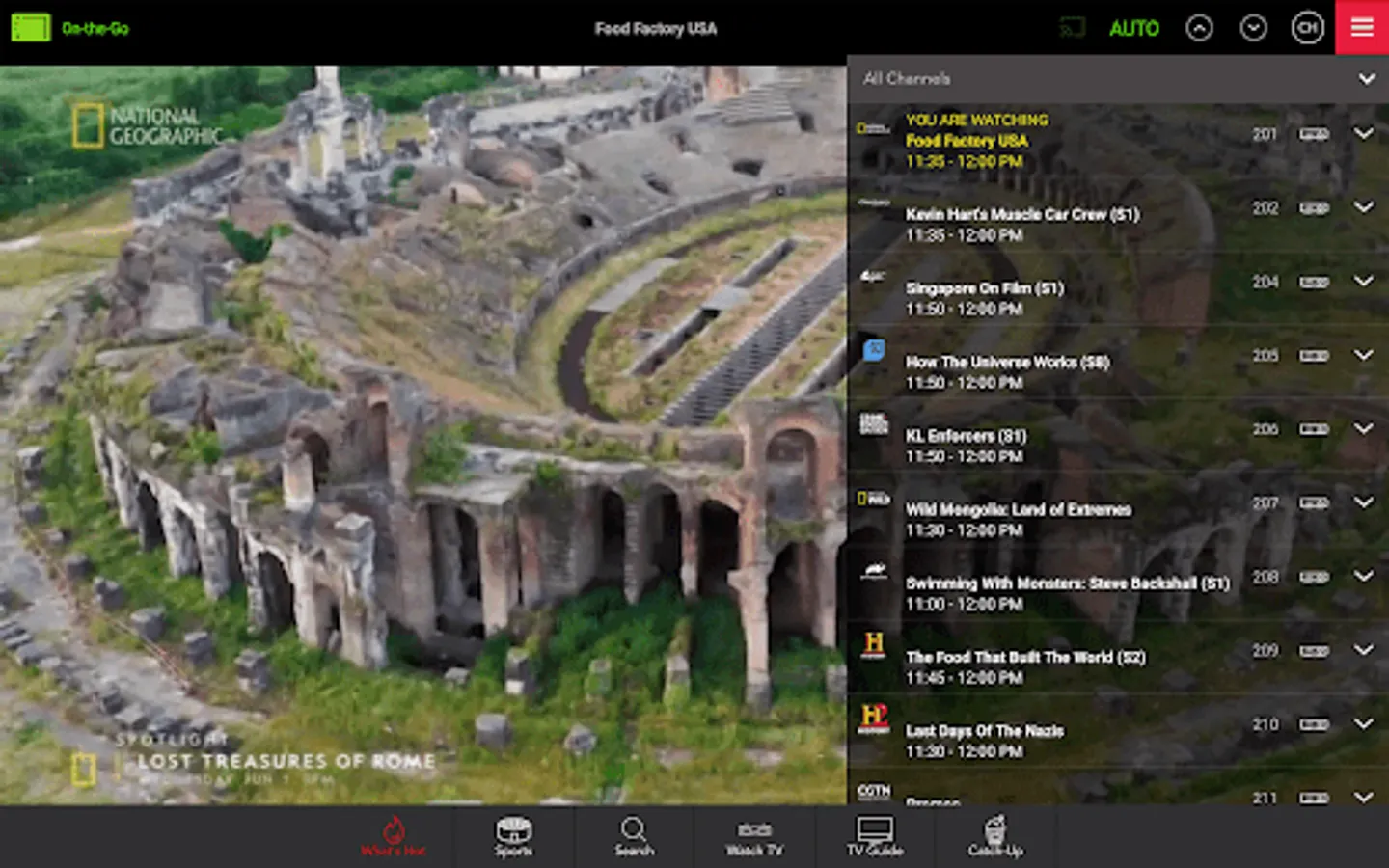Expand channel 201 Food Factory USA details
Screen dimensions: 1389x868
pos(1363,134)
